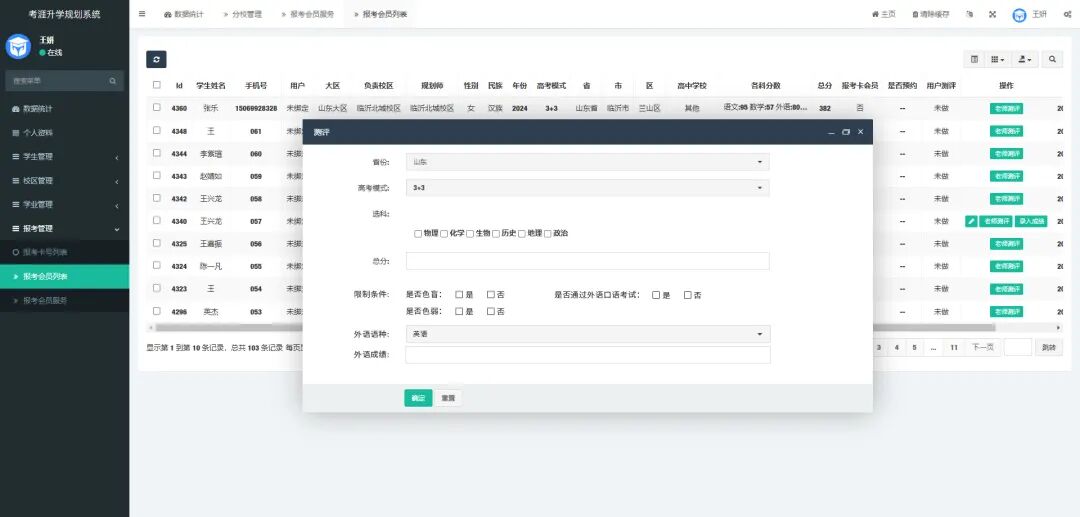Open 个人资料 in the sidebar
1080x517 pixels.
[x=65, y=133]
